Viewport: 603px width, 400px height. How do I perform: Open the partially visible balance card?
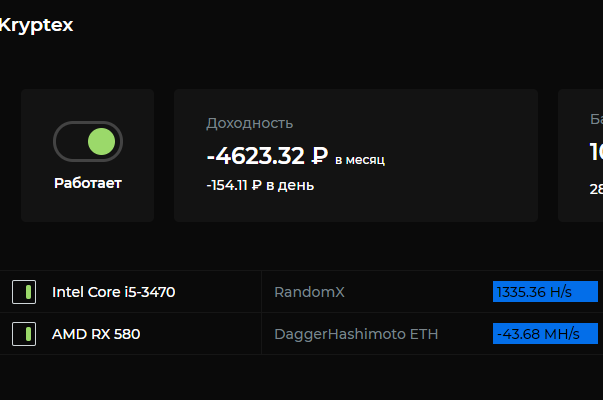(x=581, y=155)
